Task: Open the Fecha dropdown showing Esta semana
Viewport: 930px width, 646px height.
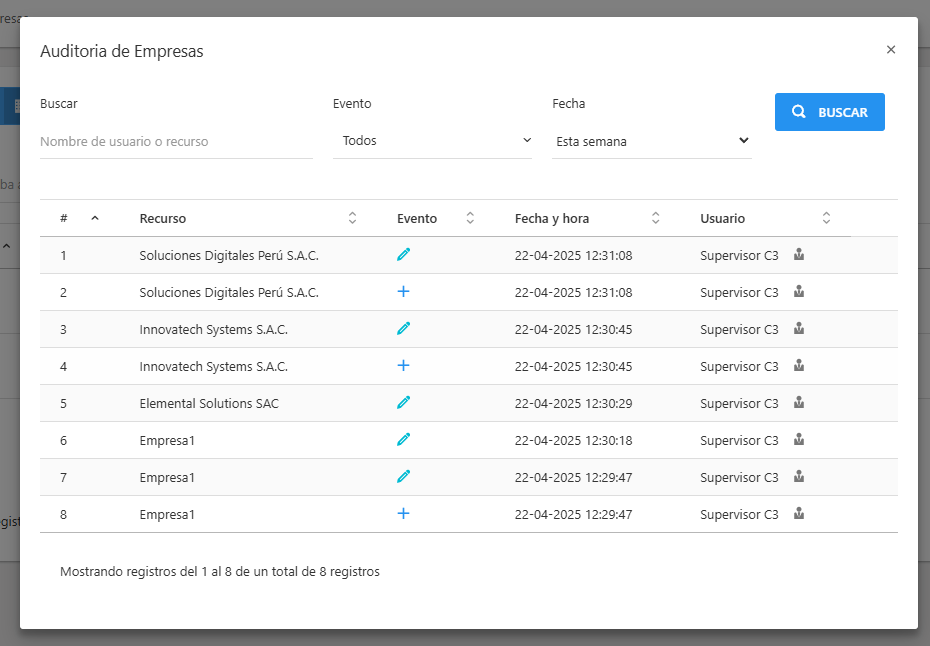Action: coord(652,141)
